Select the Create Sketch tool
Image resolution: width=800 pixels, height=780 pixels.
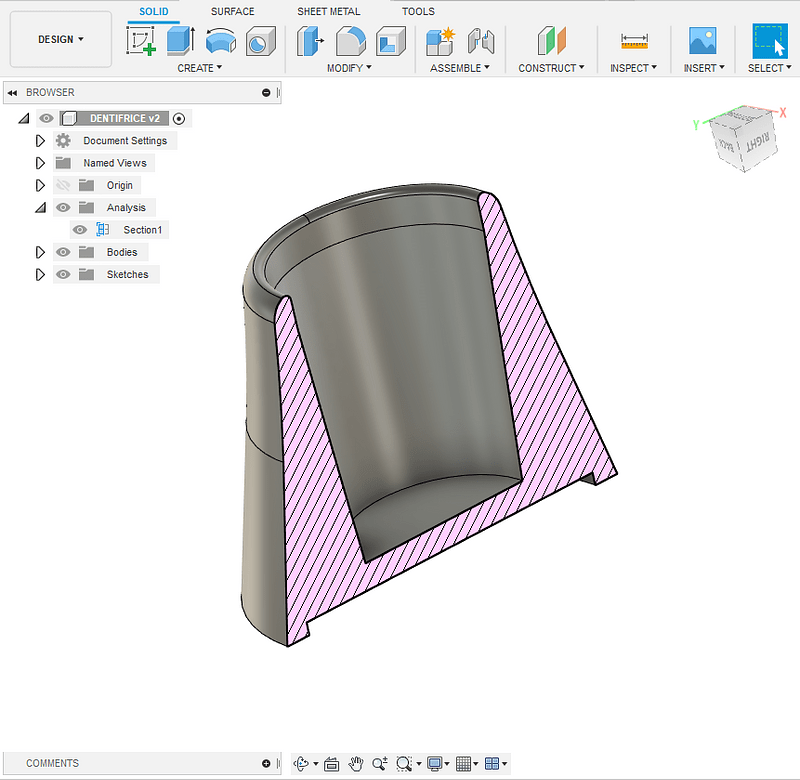pyautogui.click(x=141, y=41)
